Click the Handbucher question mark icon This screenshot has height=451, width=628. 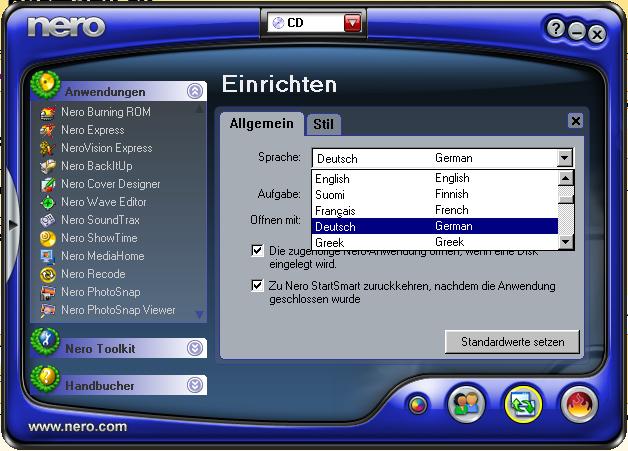pyautogui.click(x=46, y=379)
